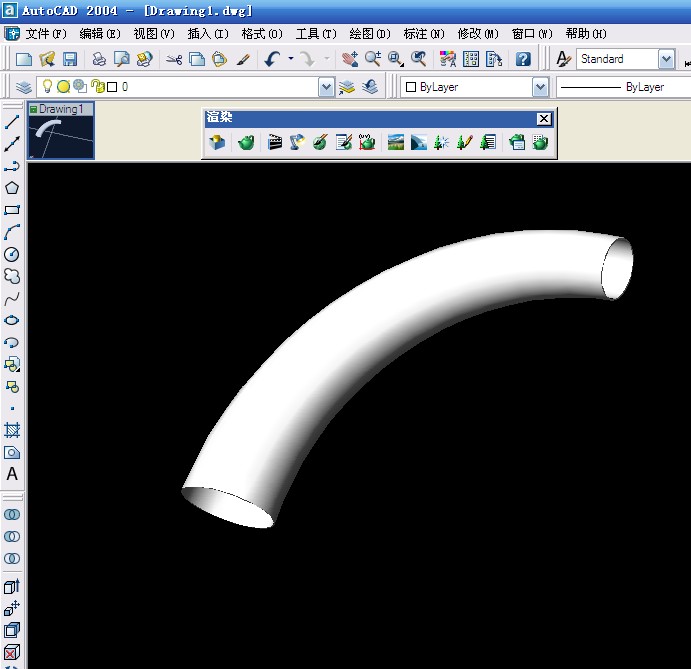Open the 绘图(D) menu
Viewport: 691px width, 669px height.
click(370, 34)
